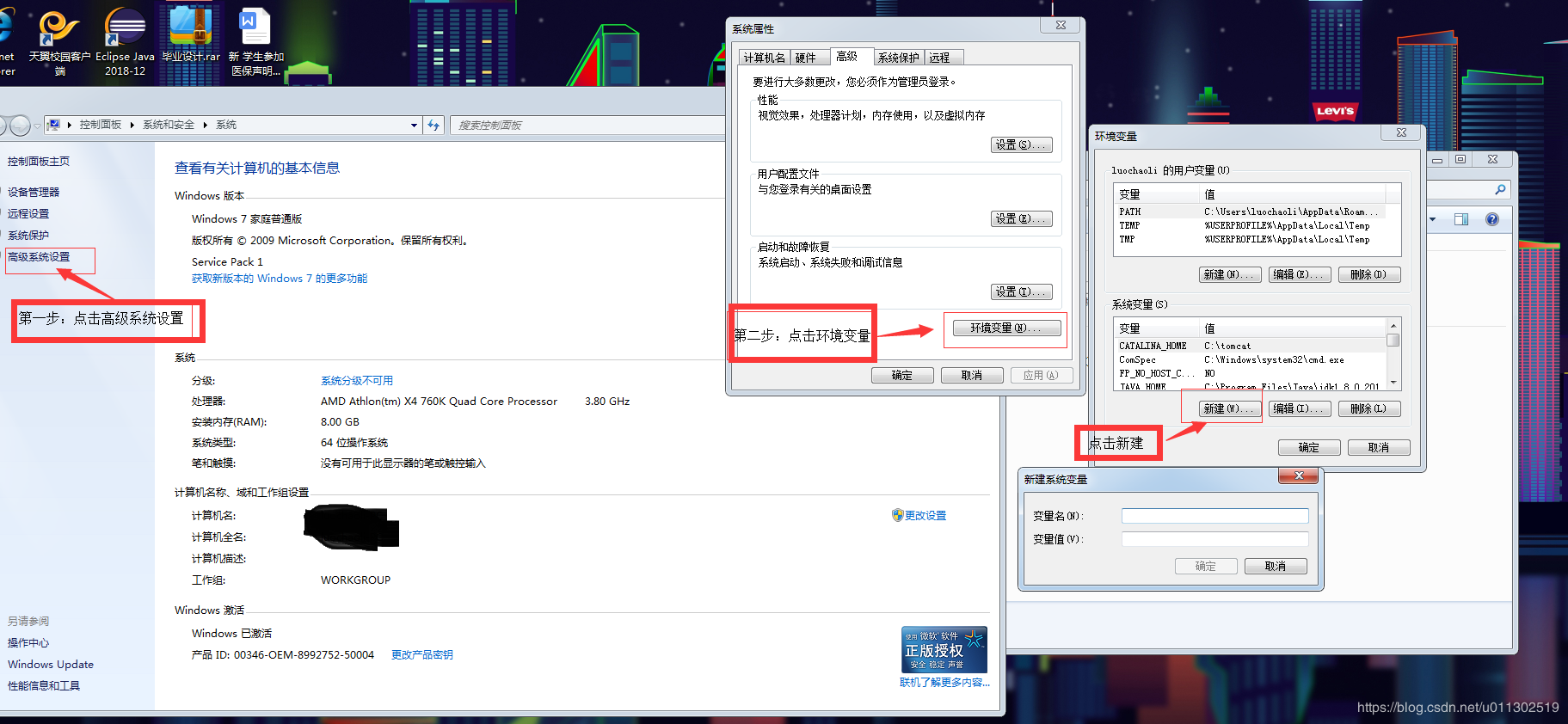Open the 操作中心 link
The image size is (1568, 724).
coord(28,643)
